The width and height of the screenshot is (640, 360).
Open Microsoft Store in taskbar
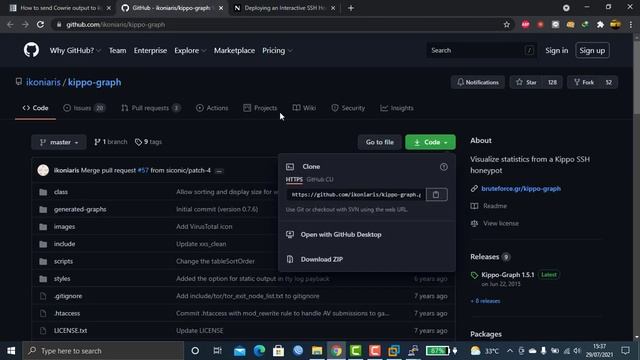[278, 351]
